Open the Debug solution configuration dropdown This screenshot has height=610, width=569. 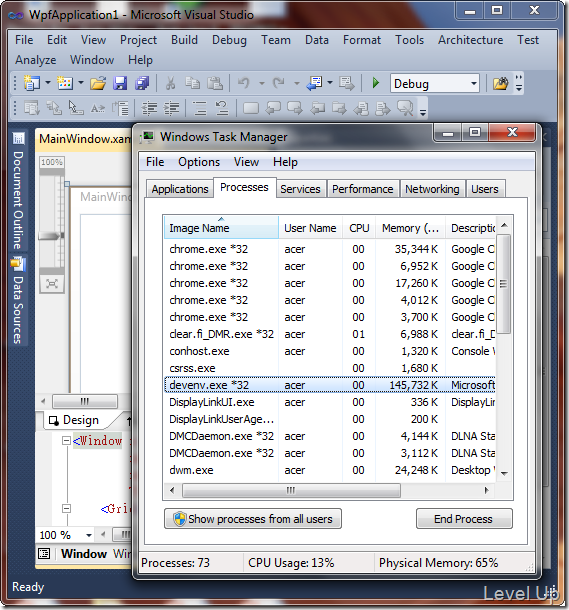click(435, 83)
